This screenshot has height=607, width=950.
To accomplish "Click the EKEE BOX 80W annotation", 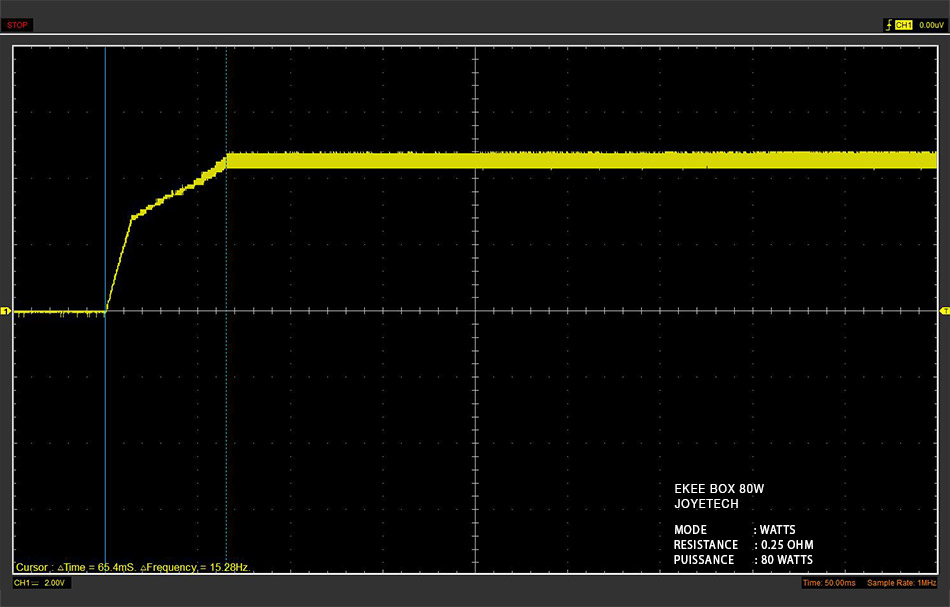I will pos(719,489).
